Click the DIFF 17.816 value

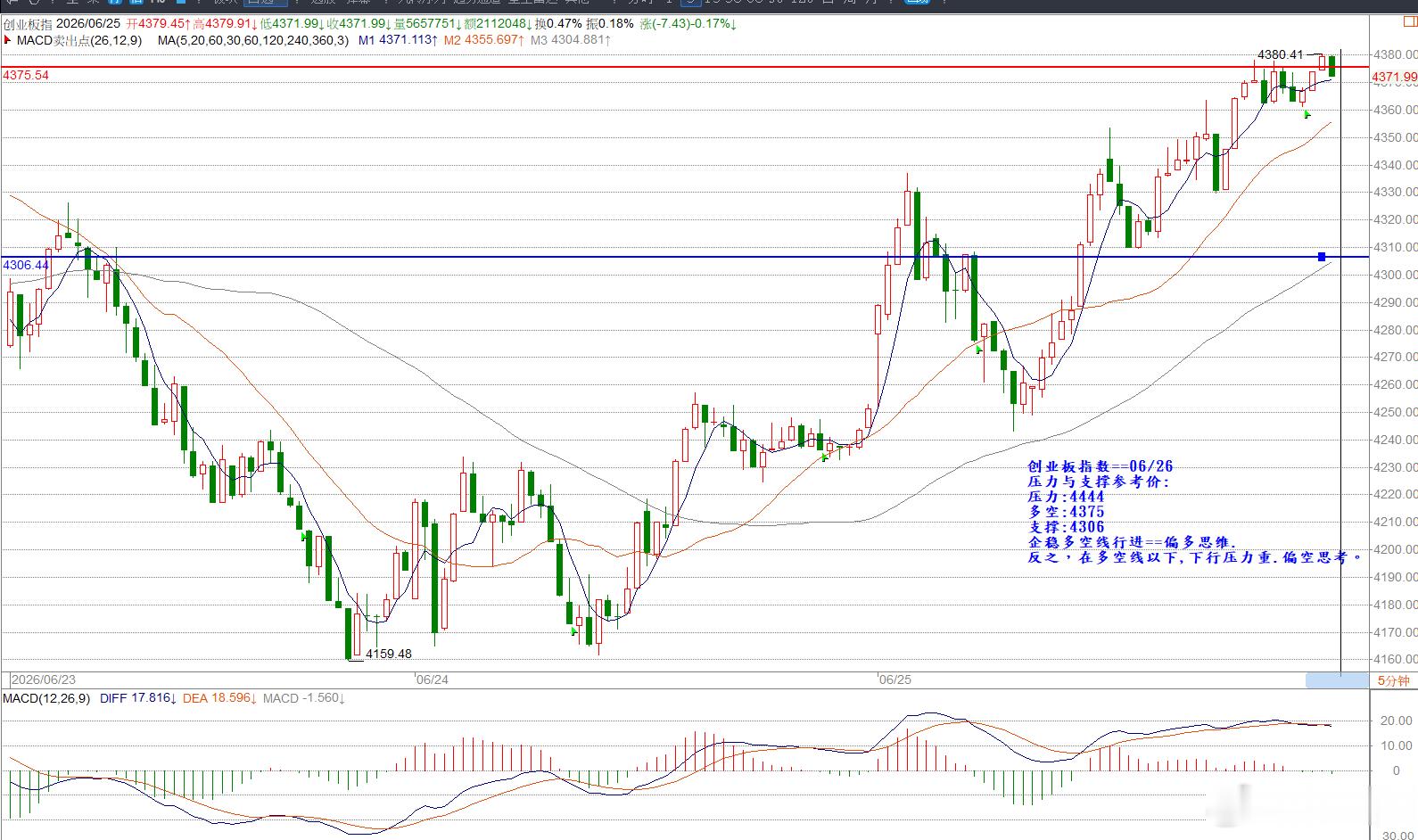[138, 698]
